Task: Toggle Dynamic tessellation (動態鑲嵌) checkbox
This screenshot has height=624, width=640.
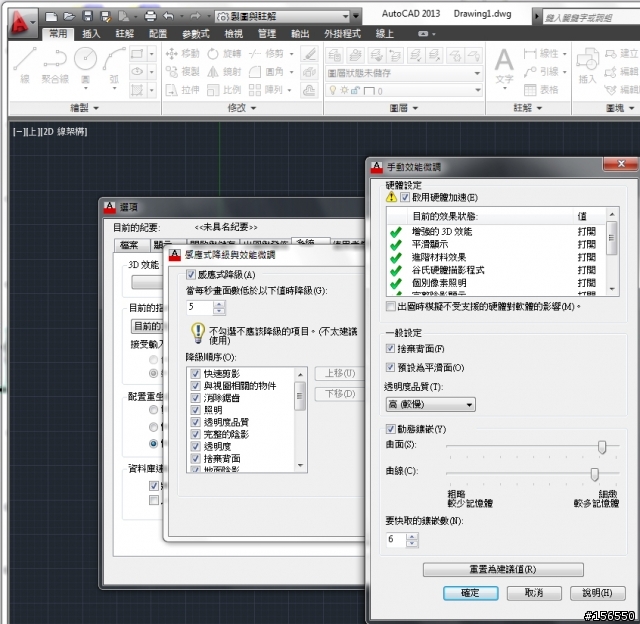Action: click(x=390, y=429)
